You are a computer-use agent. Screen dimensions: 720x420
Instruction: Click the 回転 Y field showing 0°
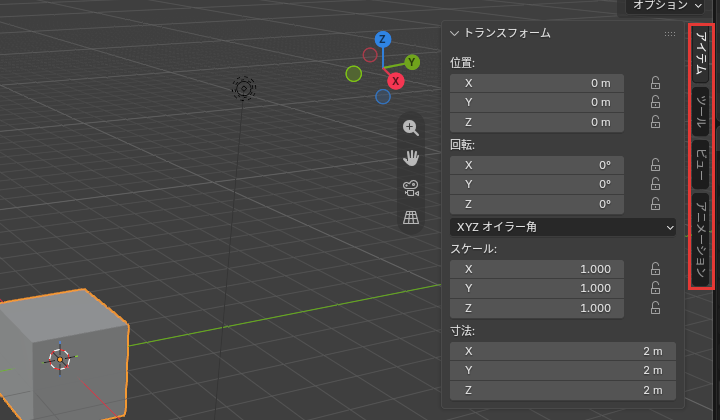(537, 184)
